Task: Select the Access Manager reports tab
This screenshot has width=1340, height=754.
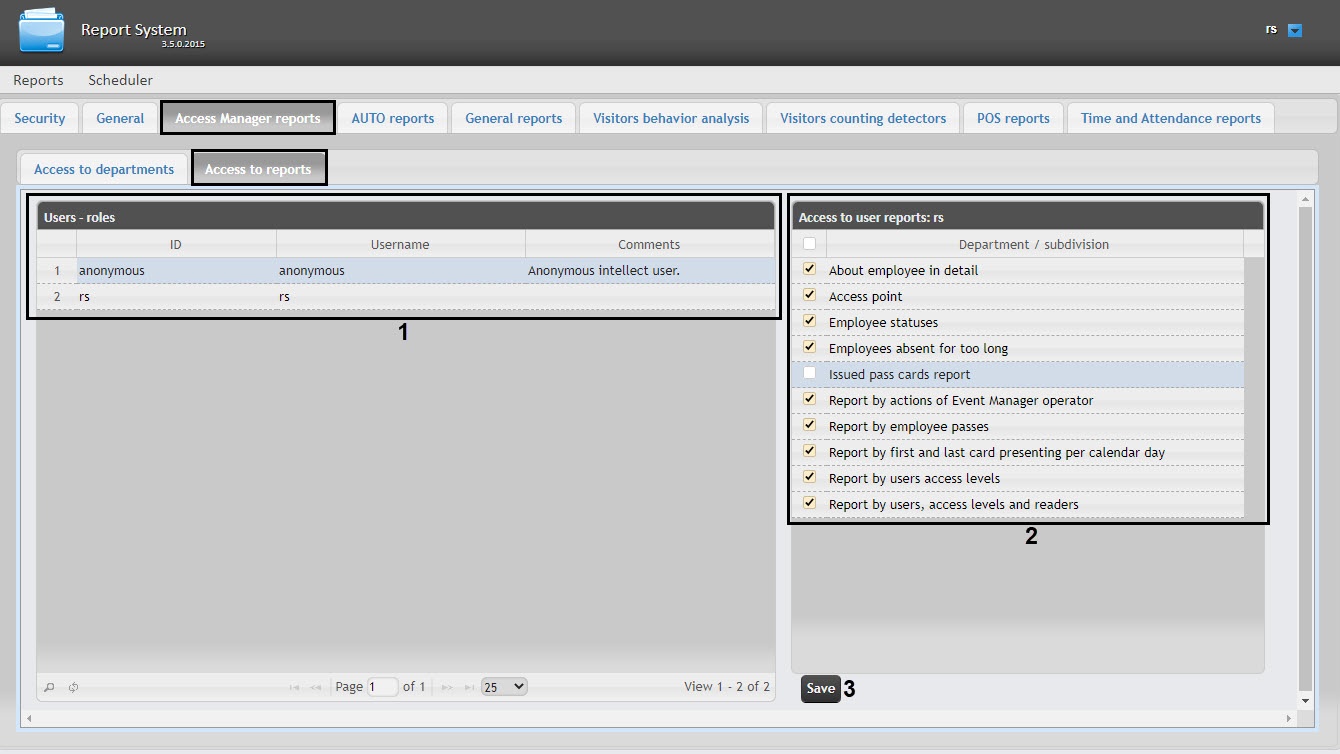Action: click(x=248, y=118)
